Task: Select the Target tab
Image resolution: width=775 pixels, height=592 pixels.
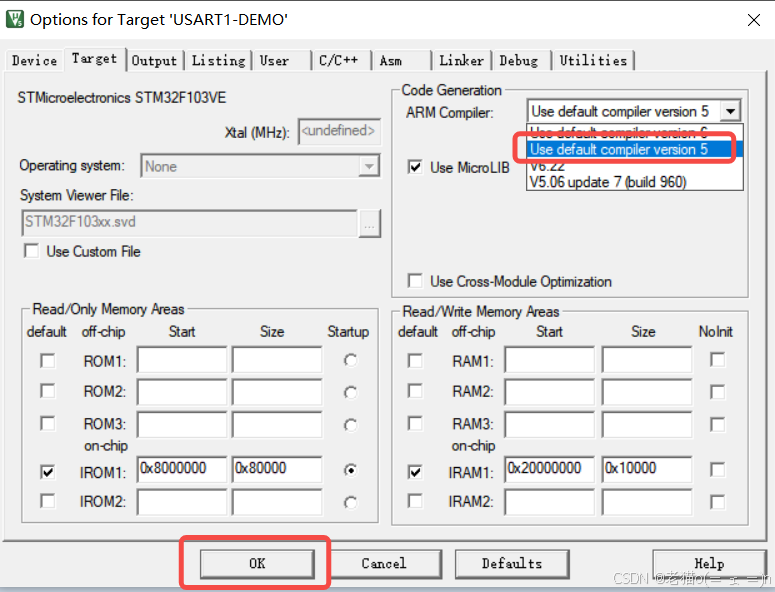Action: point(94,59)
